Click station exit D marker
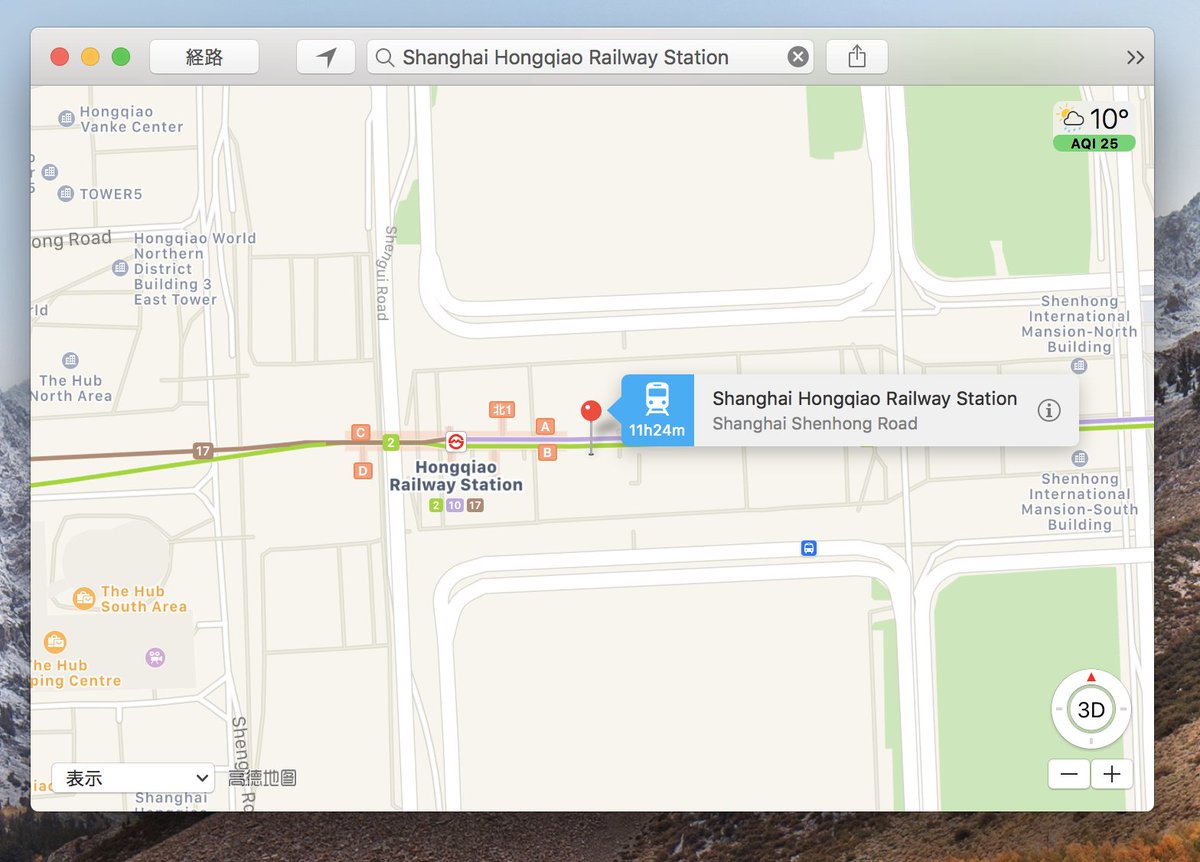This screenshot has width=1200, height=862. click(363, 470)
